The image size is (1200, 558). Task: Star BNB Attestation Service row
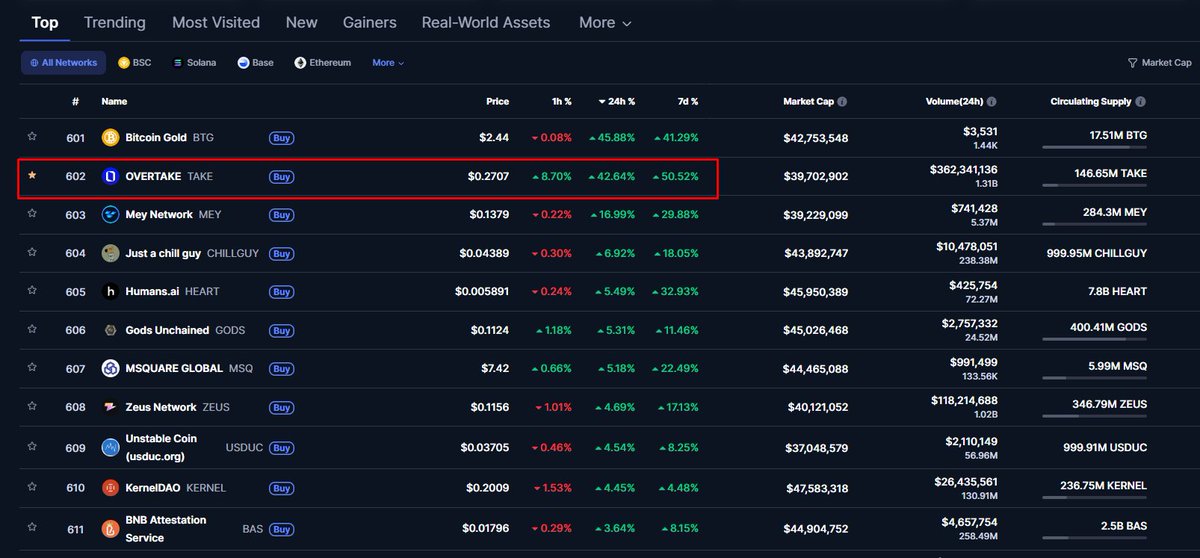(x=32, y=527)
